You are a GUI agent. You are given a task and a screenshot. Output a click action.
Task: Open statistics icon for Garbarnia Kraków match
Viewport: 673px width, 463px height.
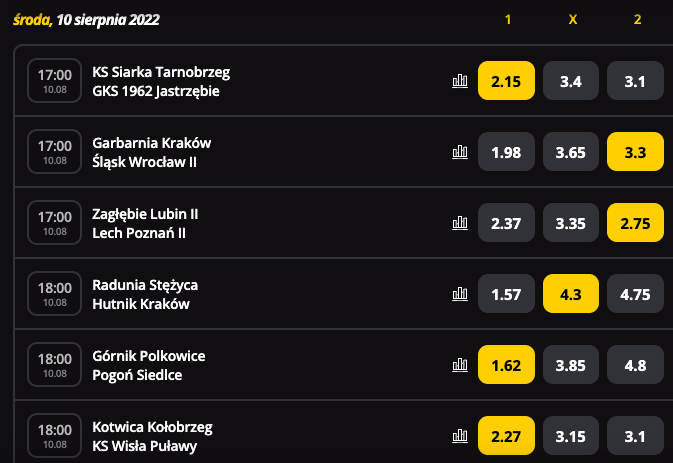tap(460, 152)
